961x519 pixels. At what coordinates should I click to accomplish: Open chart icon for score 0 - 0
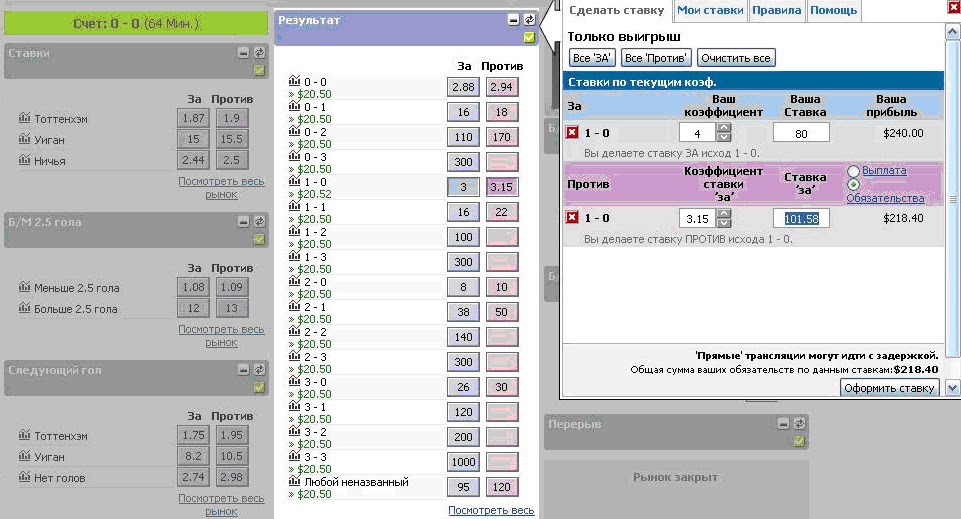coord(294,81)
